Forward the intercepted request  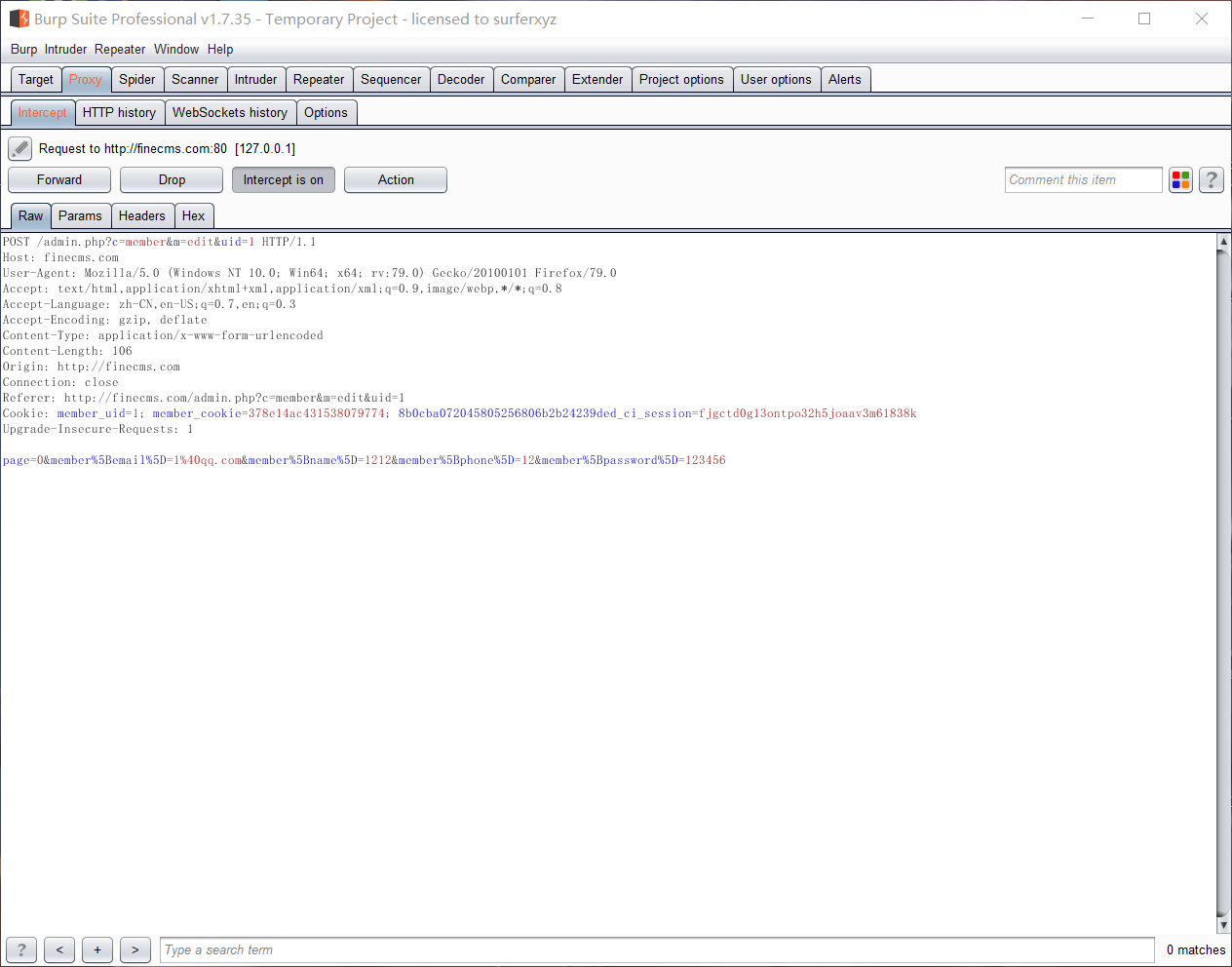point(59,180)
